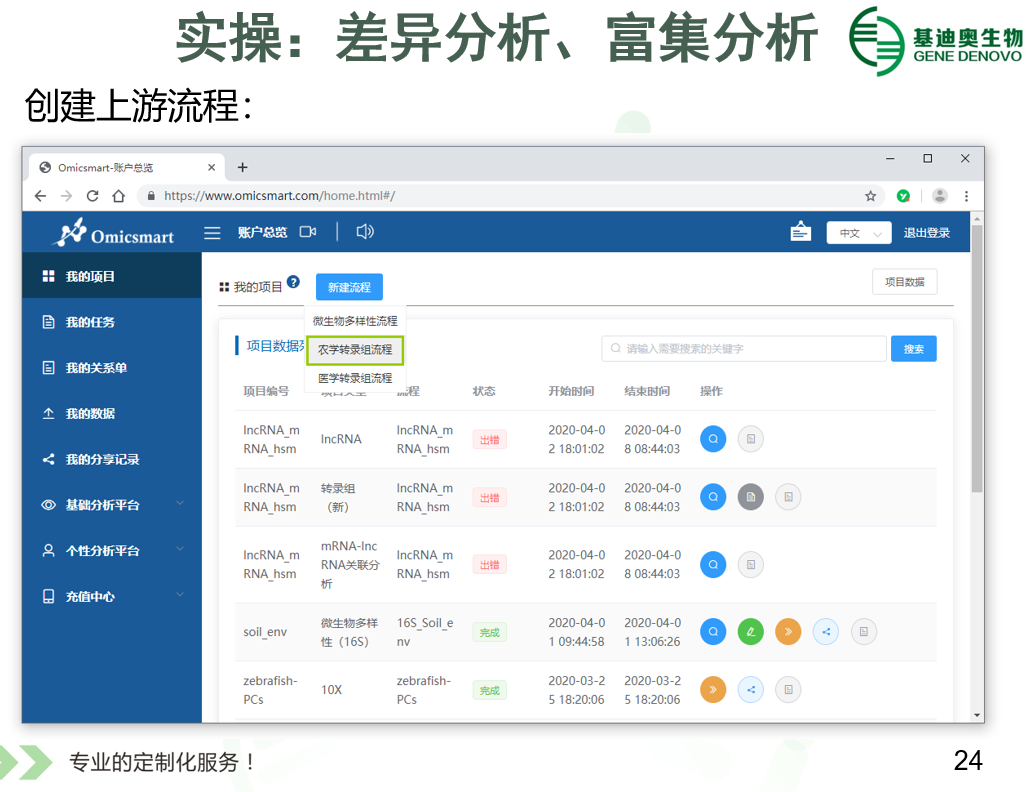Open document icon in mRNA-lncRNA关联分析 row

[751, 565]
